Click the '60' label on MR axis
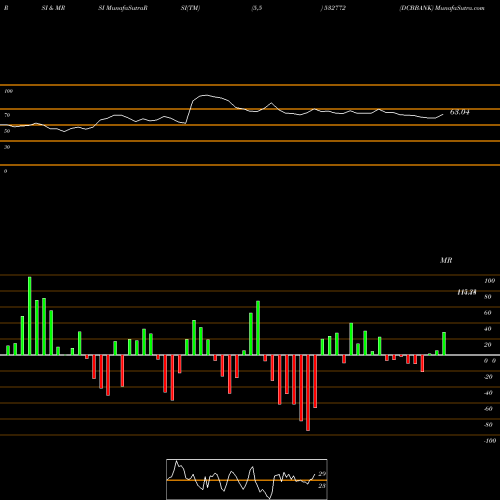500x500 pixels. pos(488,313)
